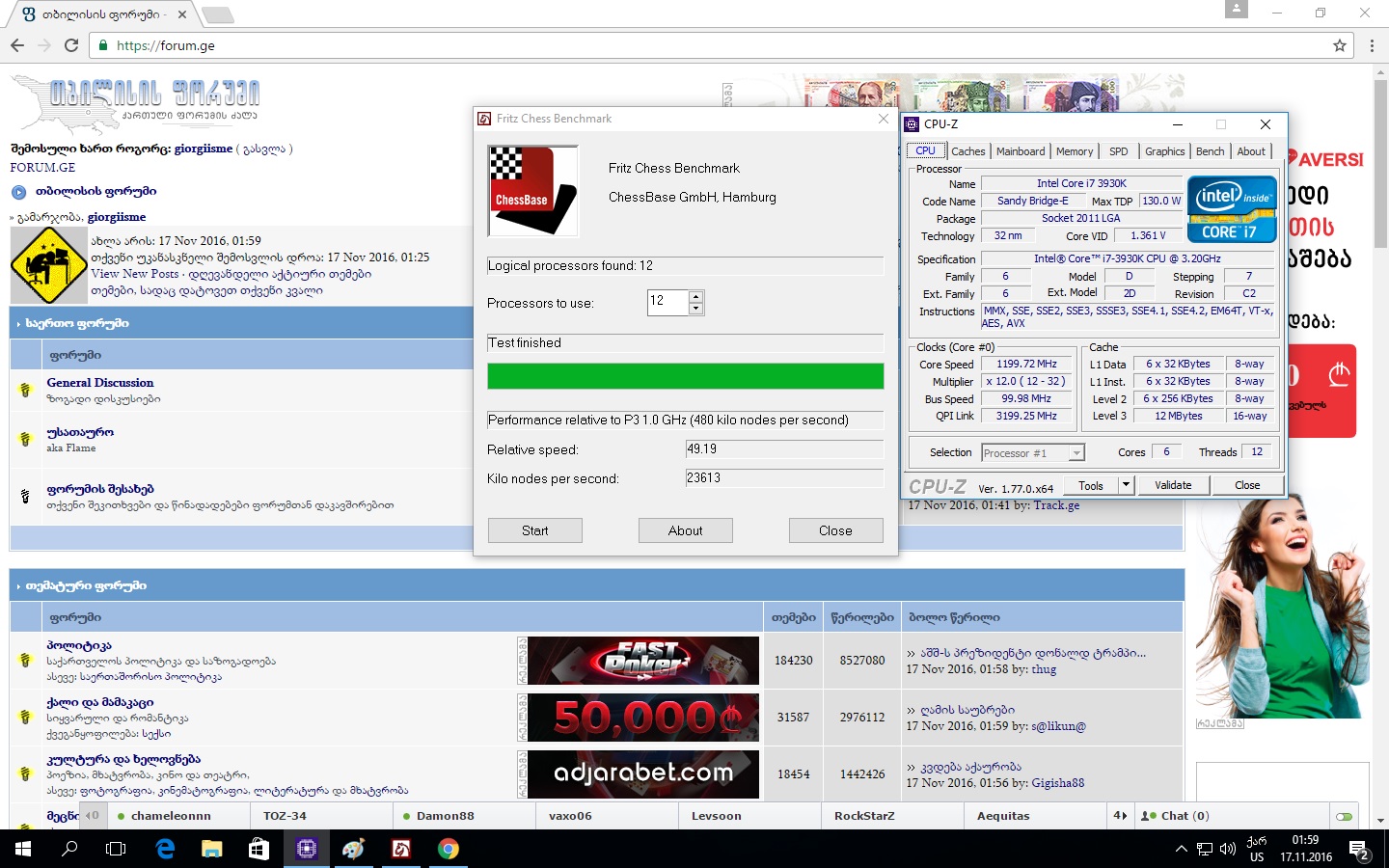This screenshot has height=868, width=1389.
Task: Open the Action Center notifications icon
Action: (1359, 850)
